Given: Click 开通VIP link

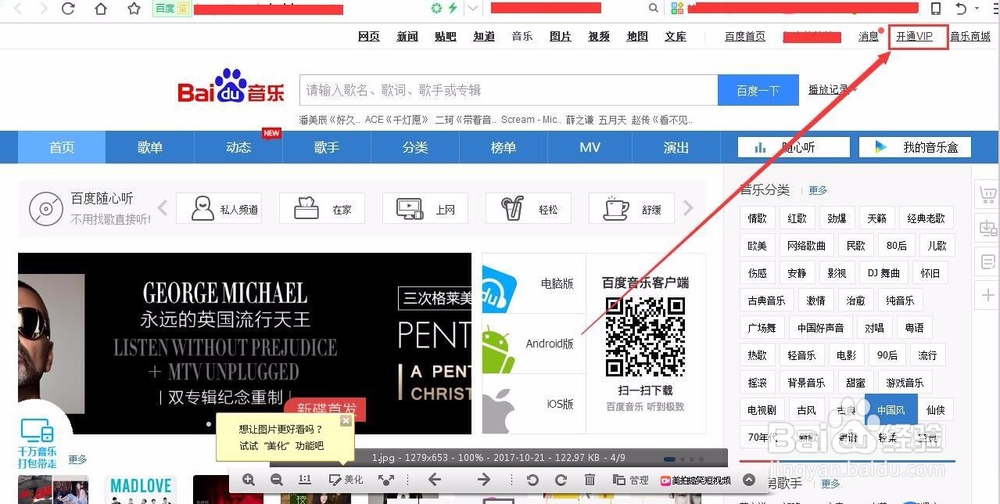Looking at the screenshot, I should tap(915, 37).
